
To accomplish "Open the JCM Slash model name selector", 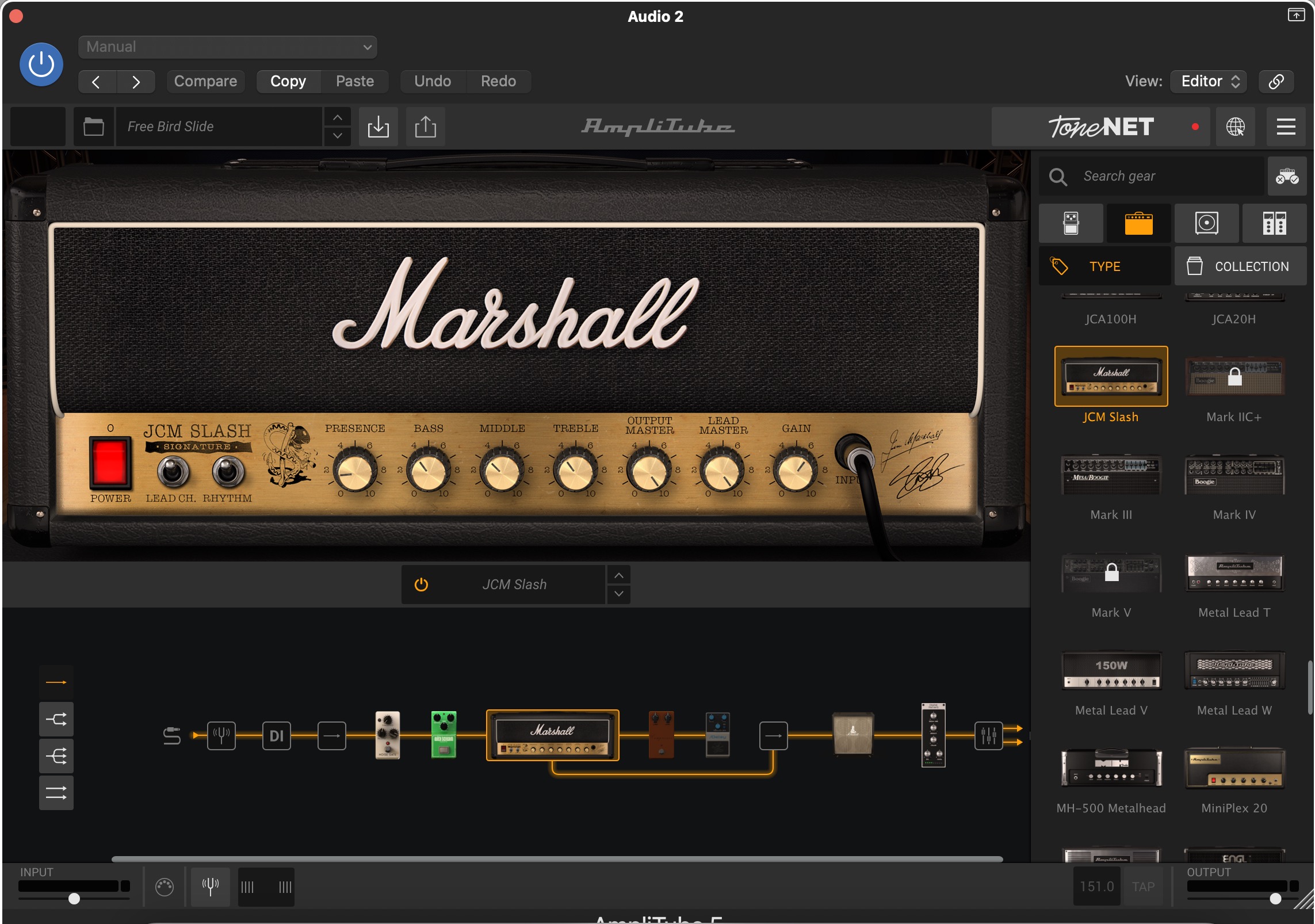I will (514, 585).
